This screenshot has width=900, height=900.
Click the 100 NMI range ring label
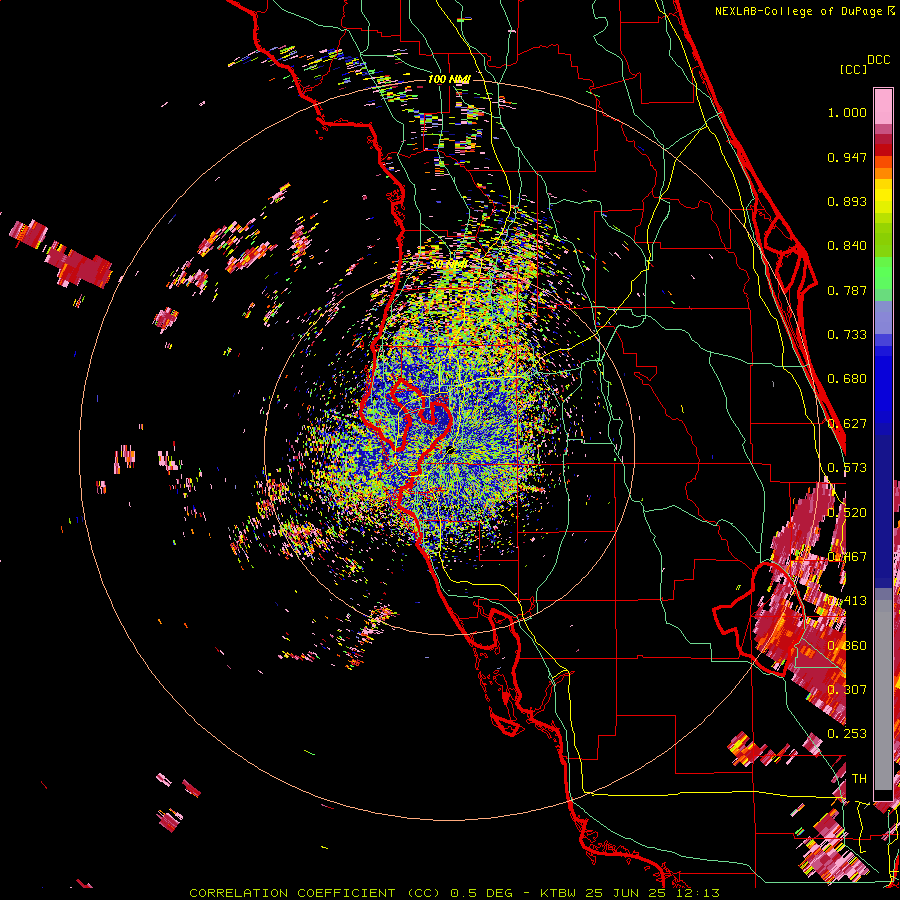[449, 79]
